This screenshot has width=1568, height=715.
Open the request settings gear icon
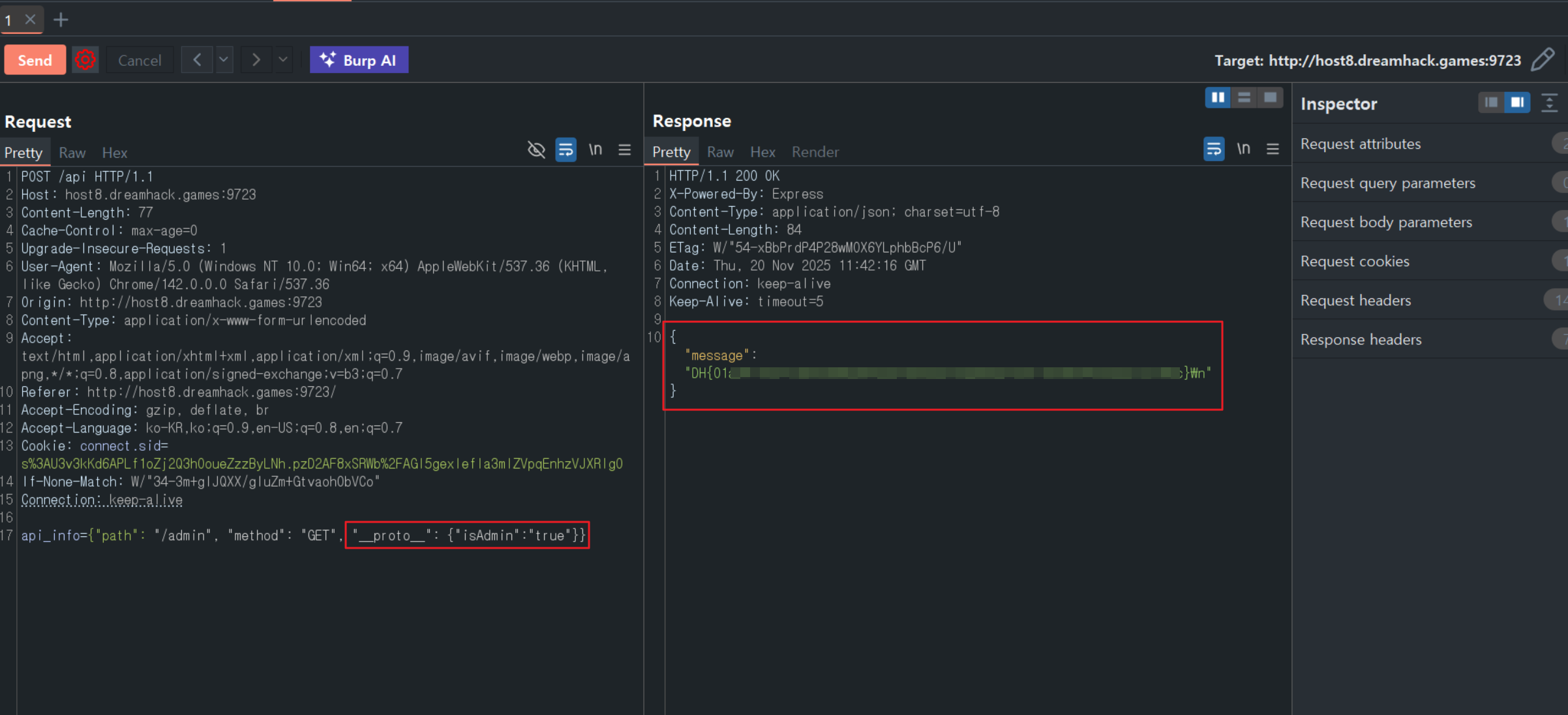click(85, 60)
